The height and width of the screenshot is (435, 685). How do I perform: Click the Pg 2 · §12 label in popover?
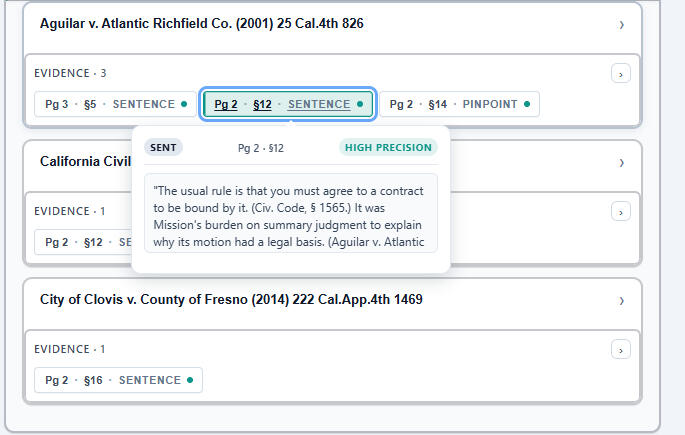point(261,148)
